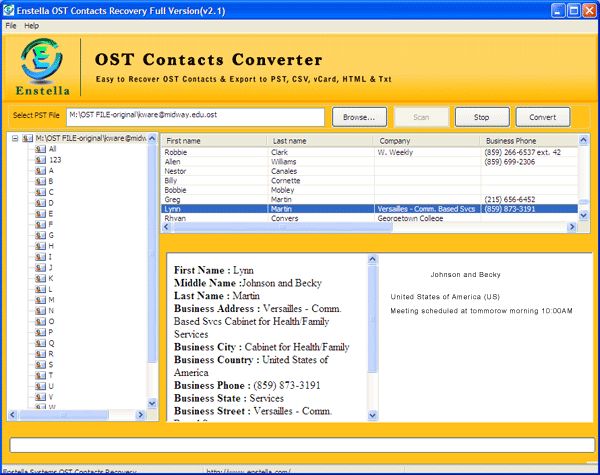This screenshot has width=600, height=475.
Task: Click the contacts table horizontal scrollbar thumb
Action: [x=282, y=227]
